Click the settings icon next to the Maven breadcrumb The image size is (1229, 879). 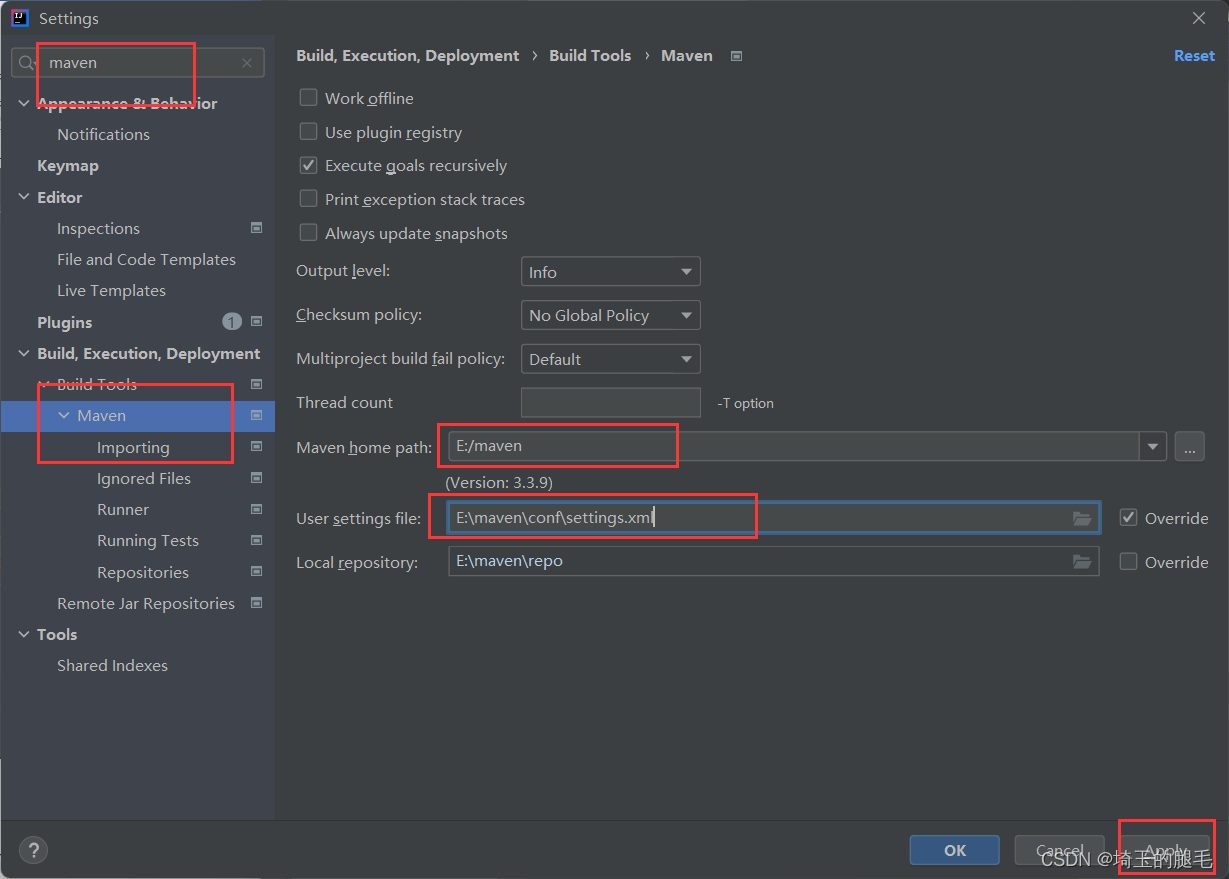tap(736, 56)
